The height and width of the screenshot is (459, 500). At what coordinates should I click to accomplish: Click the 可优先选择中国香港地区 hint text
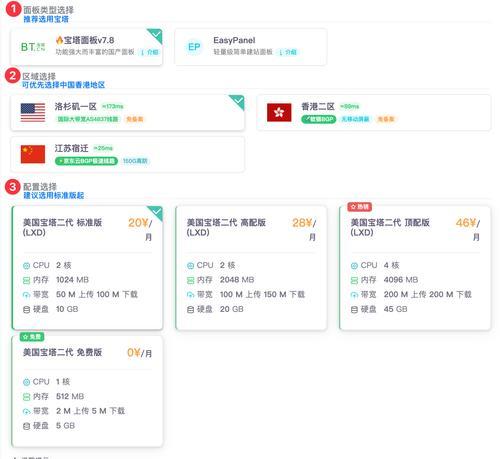[63, 85]
